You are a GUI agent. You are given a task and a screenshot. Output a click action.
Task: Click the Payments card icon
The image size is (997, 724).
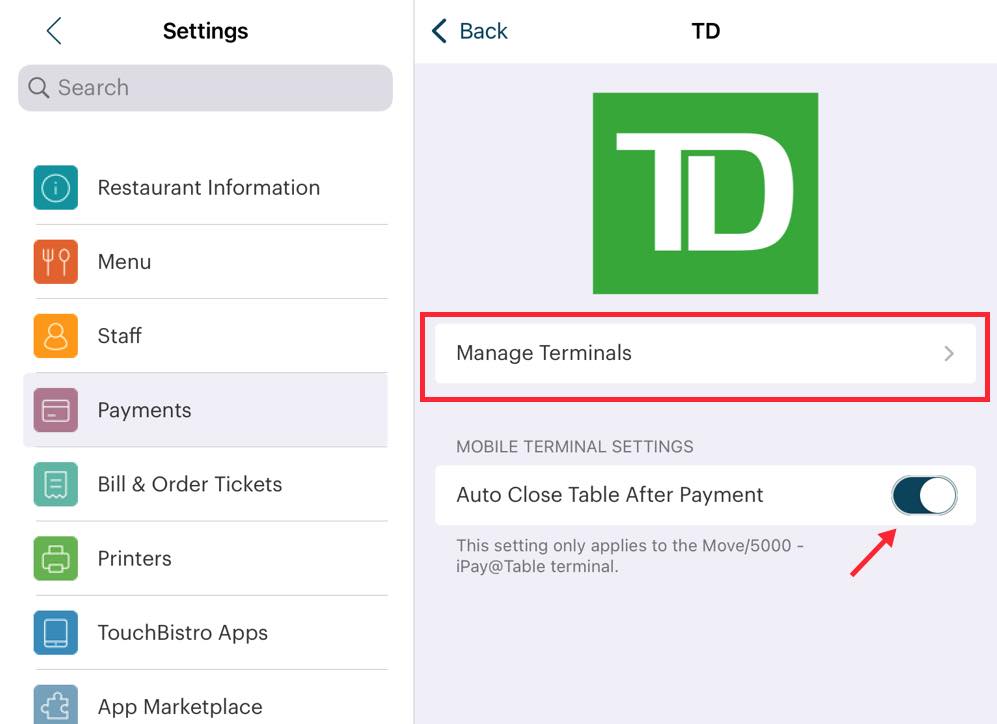click(56, 409)
